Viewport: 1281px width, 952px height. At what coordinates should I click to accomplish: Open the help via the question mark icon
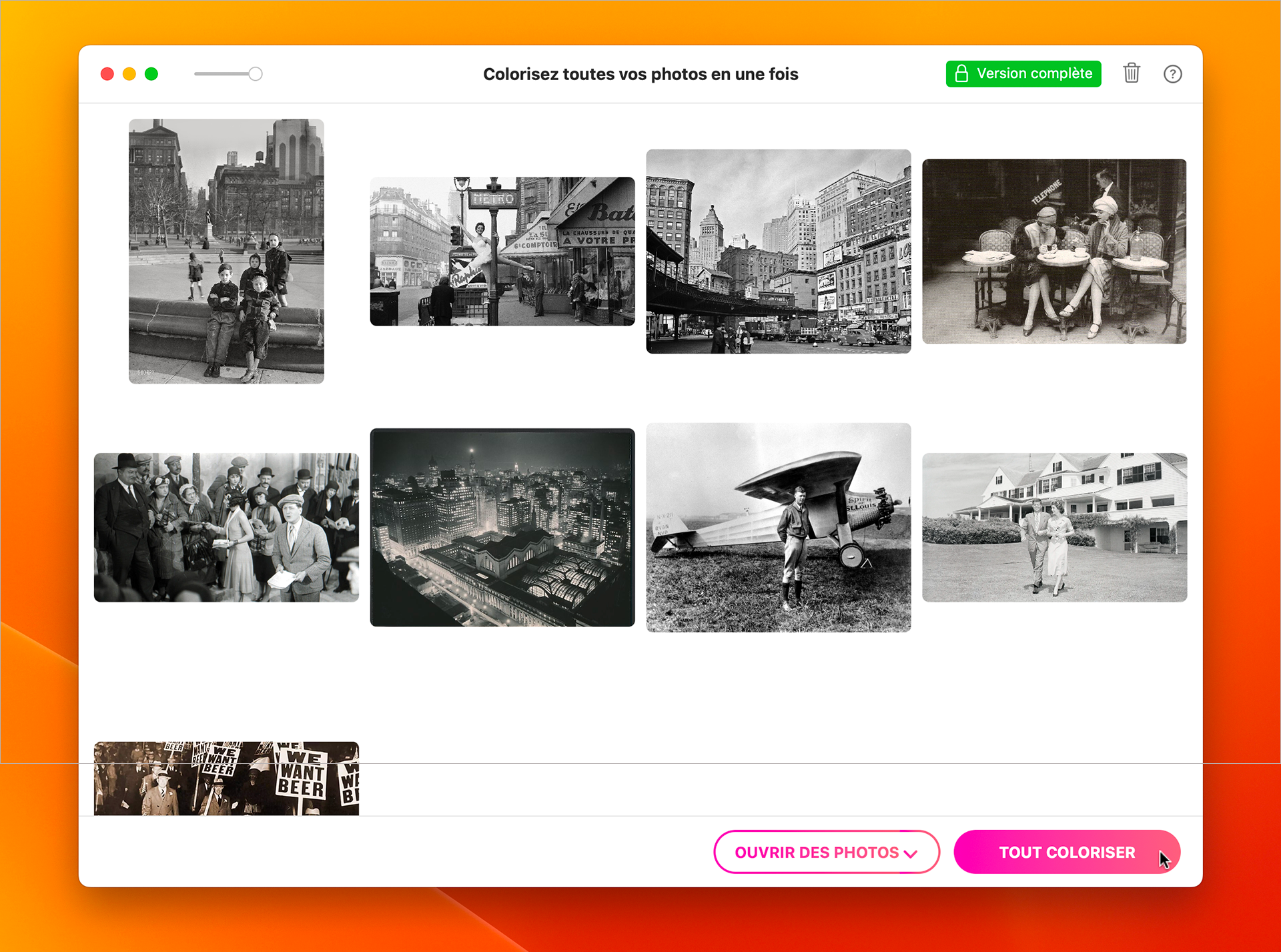(1173, 74)
